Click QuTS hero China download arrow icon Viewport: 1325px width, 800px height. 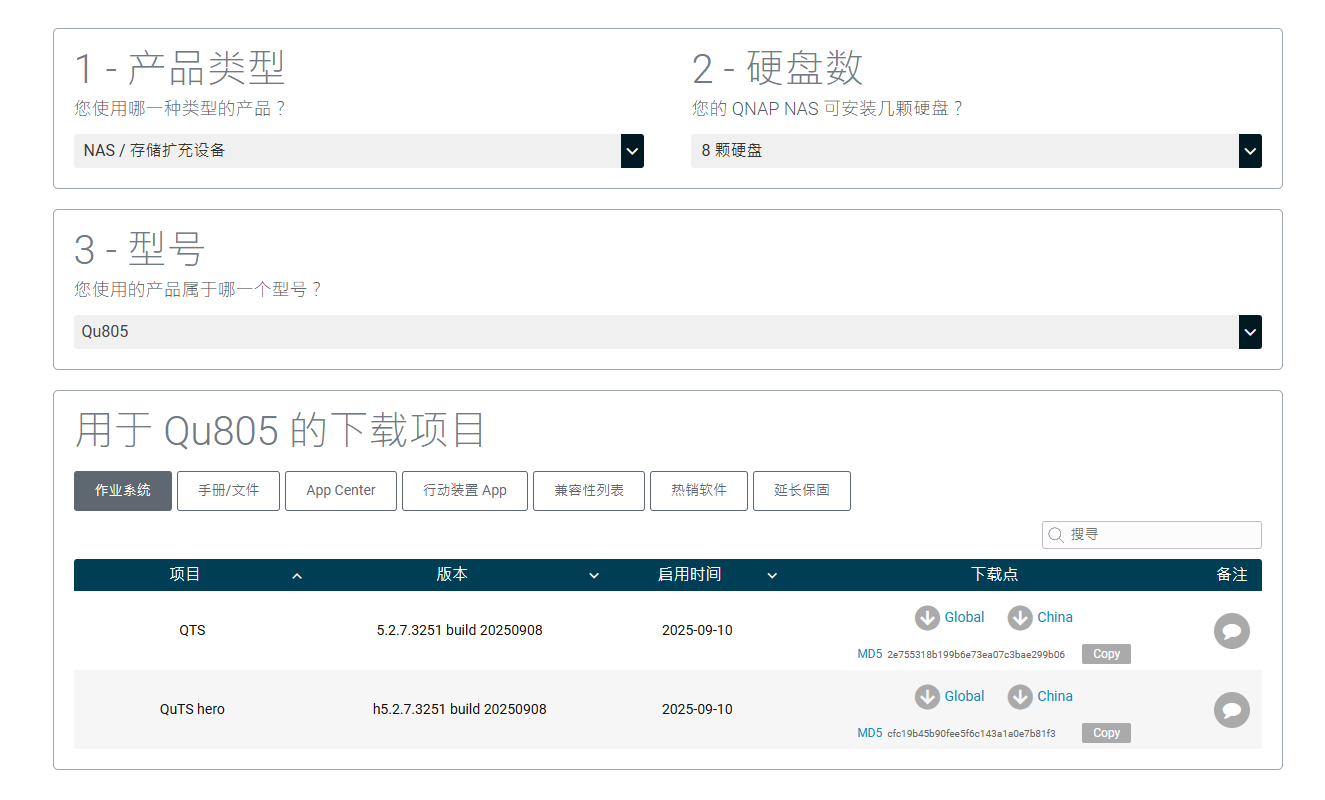[x=1019, y=697]
